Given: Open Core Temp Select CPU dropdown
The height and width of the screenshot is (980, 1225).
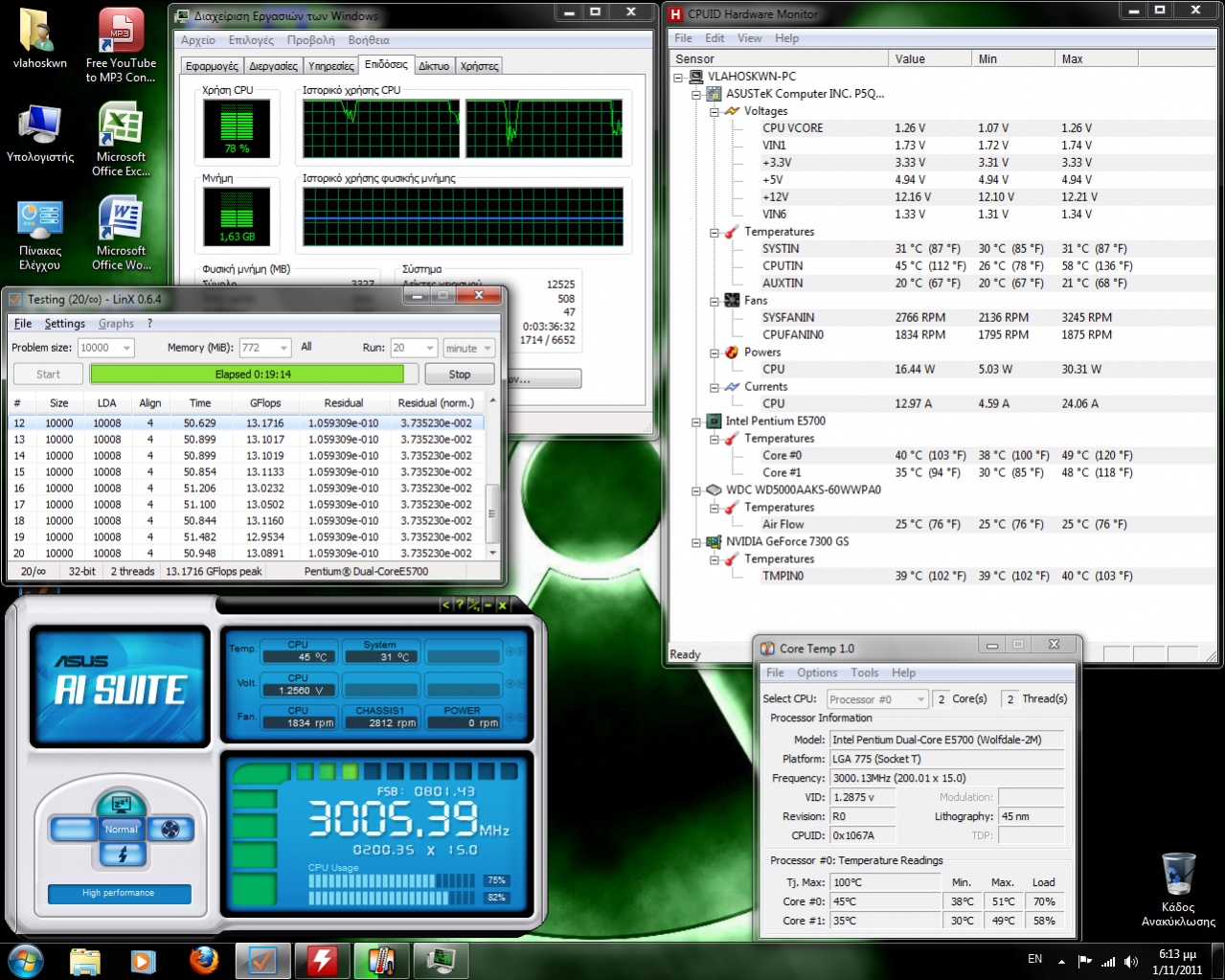Looking at the screenshot, I should (x=877, y=699).
